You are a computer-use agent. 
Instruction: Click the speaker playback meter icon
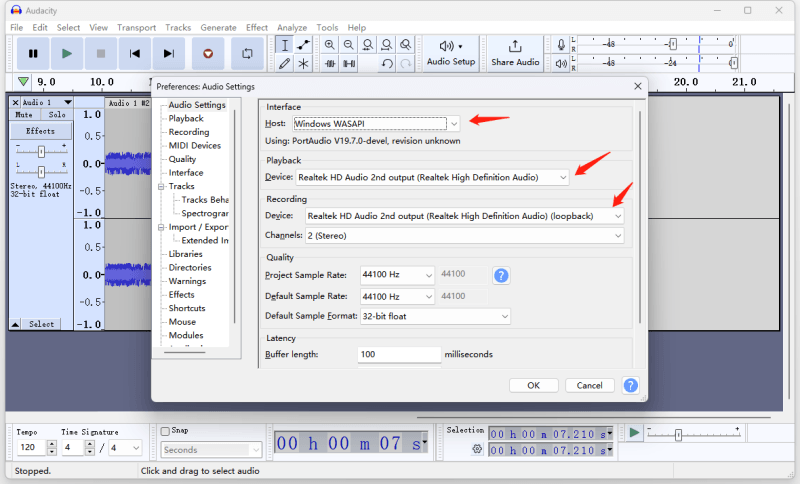pos(561,64)
